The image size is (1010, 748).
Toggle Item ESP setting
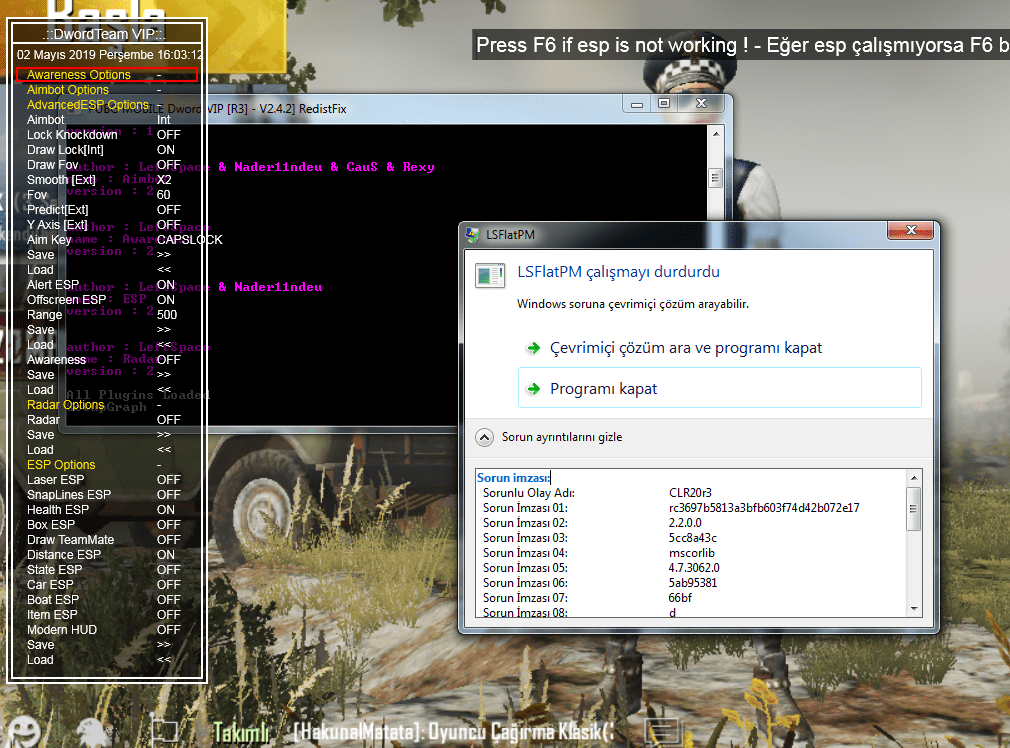106,615
